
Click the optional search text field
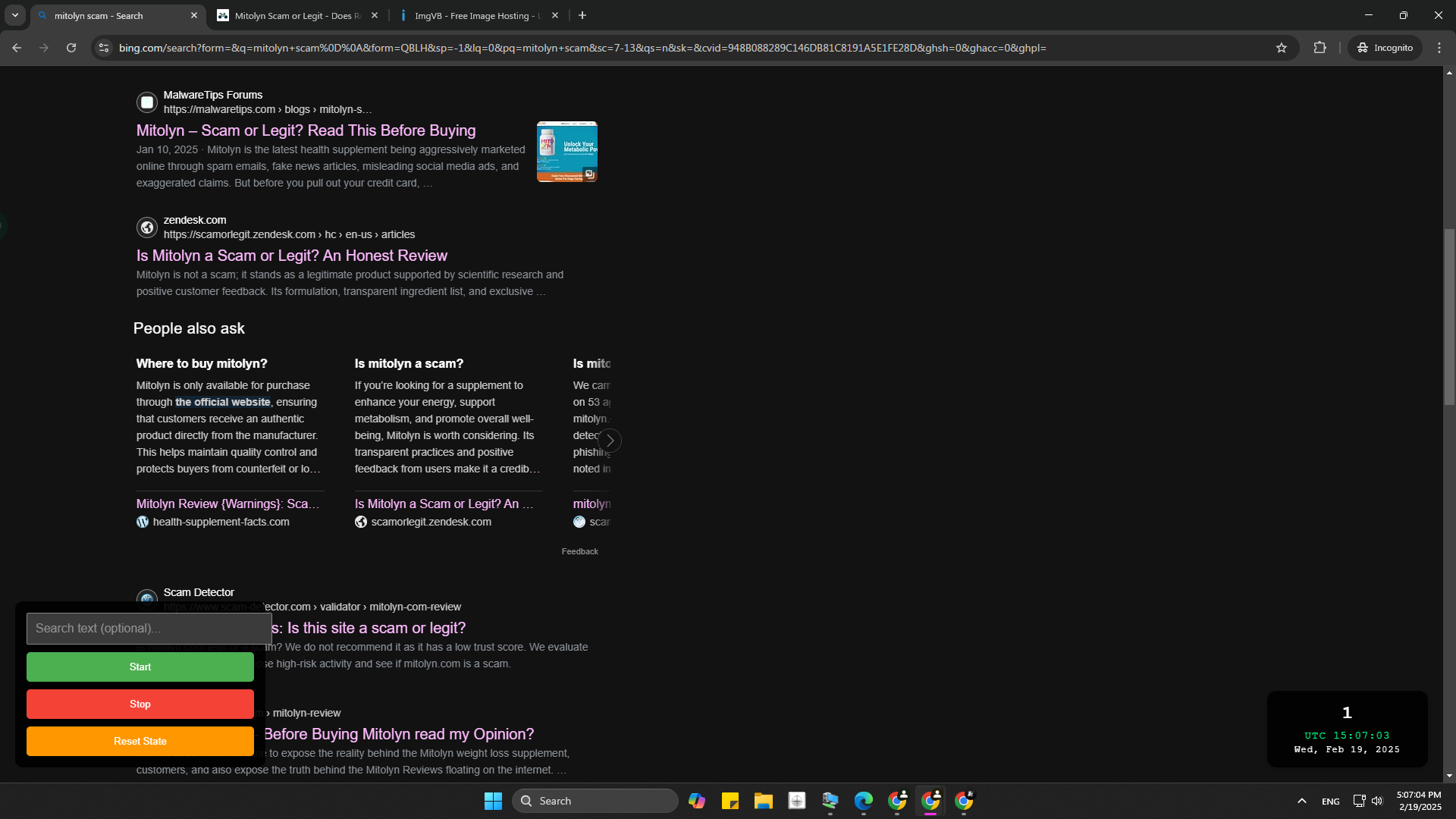[x=149, y=628]
